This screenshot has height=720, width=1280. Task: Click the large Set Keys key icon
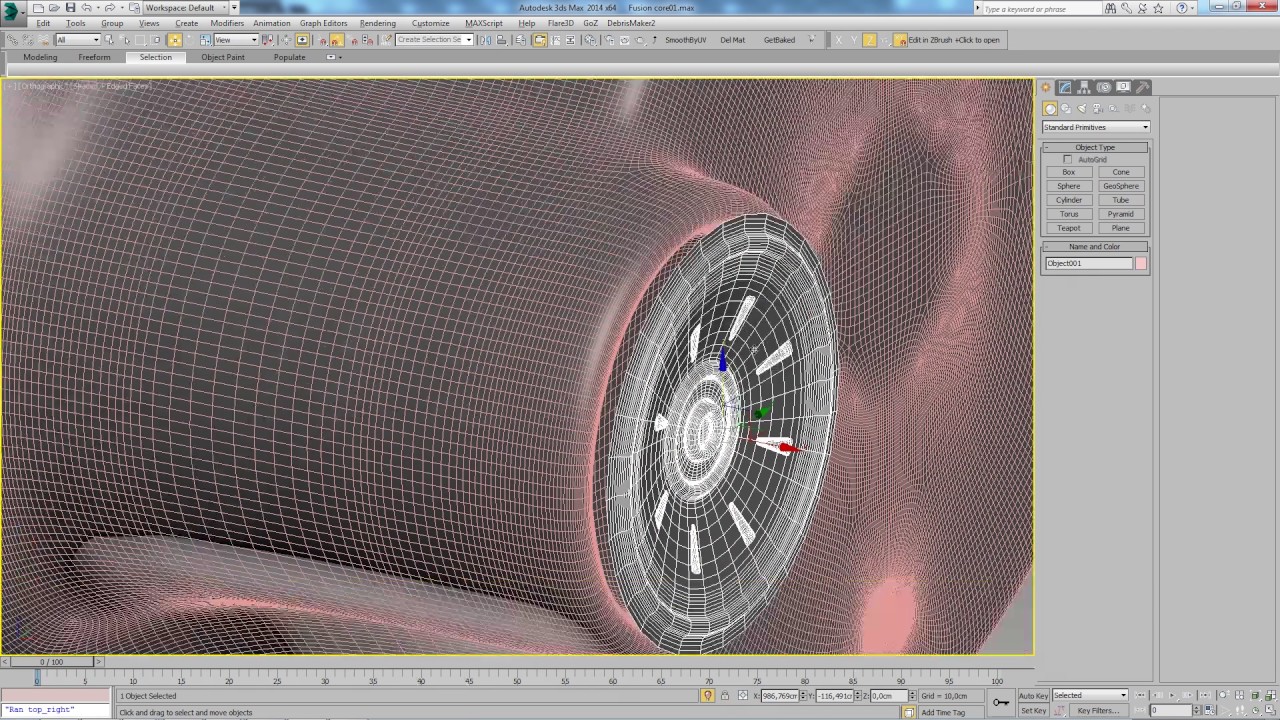(x=1001, y=702)
